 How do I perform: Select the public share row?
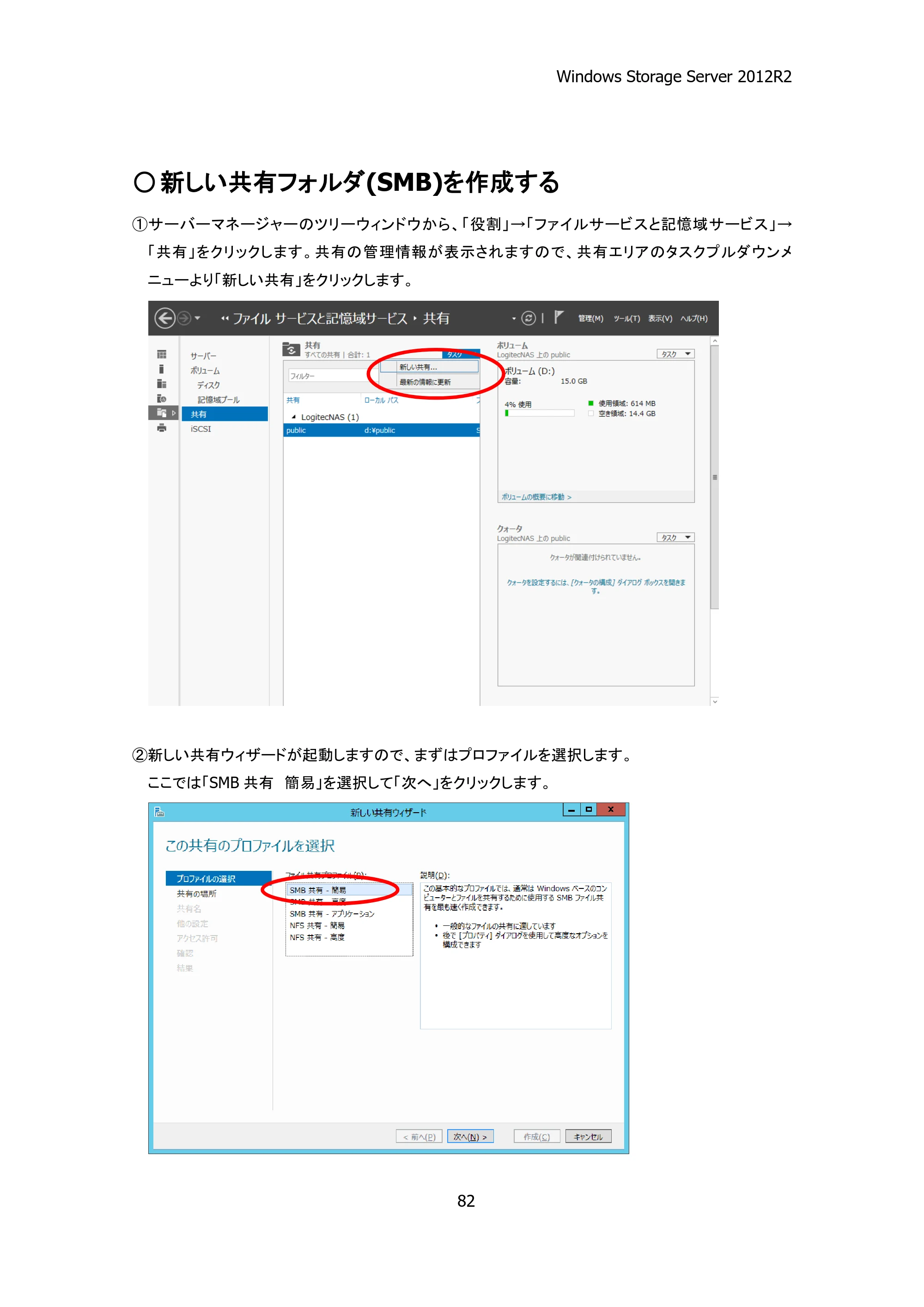(382, 431)
